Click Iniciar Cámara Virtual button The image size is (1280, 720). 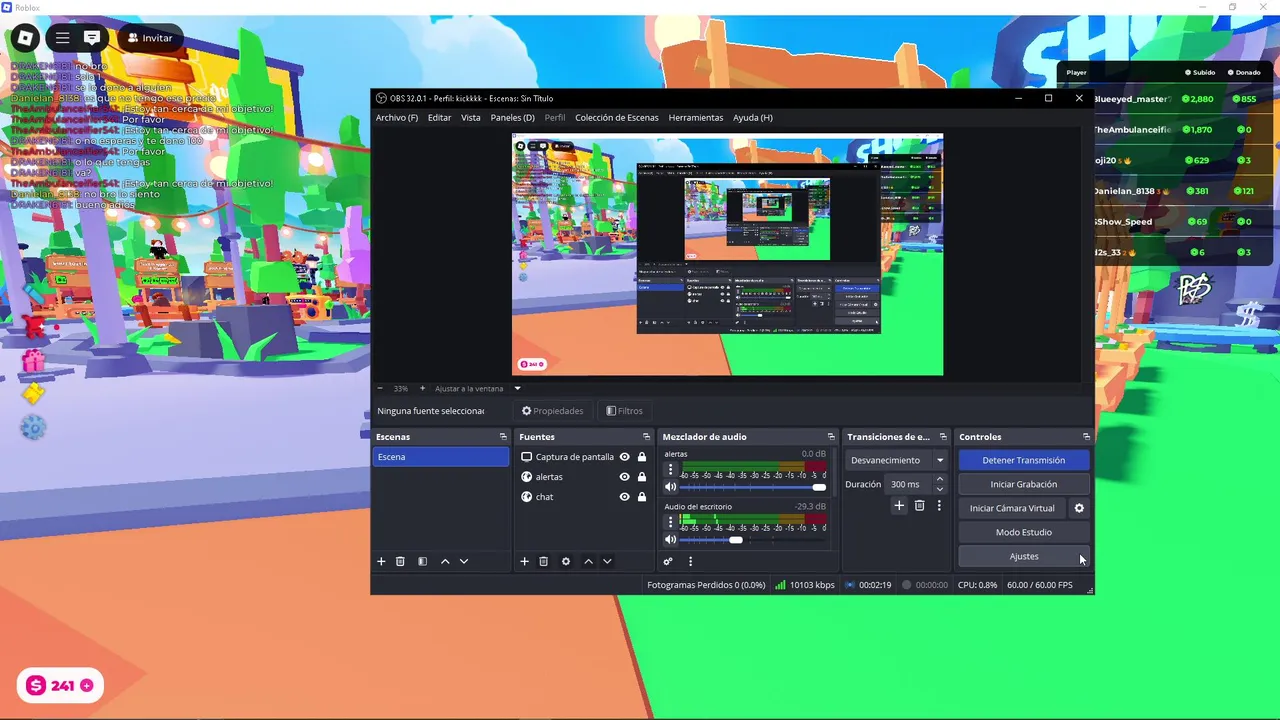pyautogui.click(x=1011, y=508)
